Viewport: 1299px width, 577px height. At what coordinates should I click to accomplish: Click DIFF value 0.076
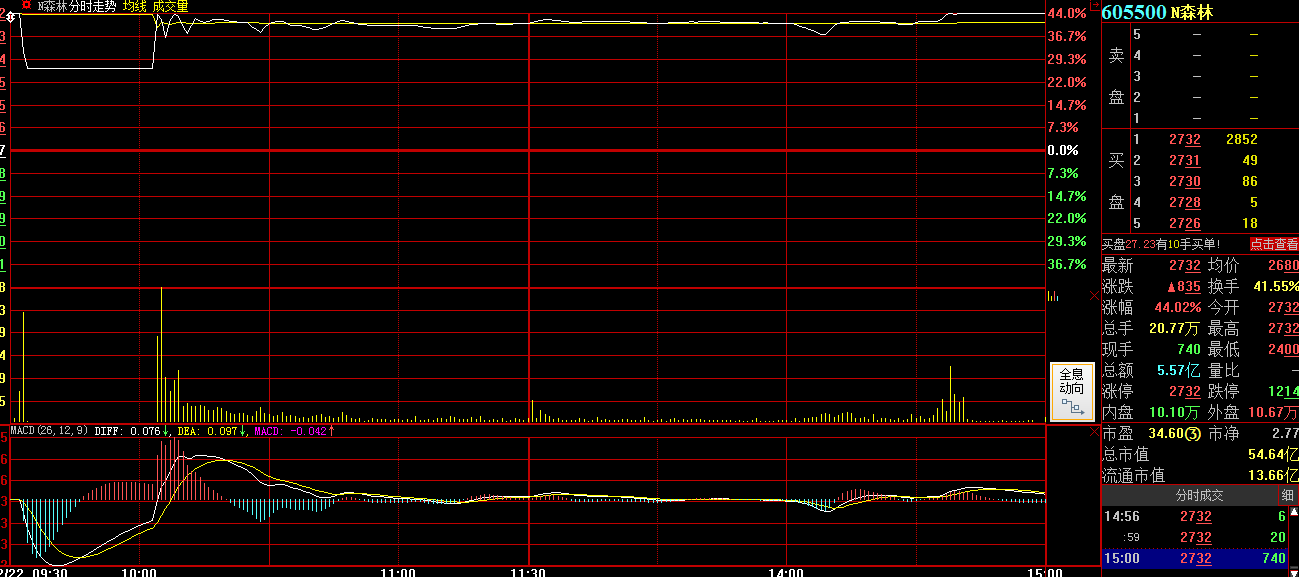146,432
